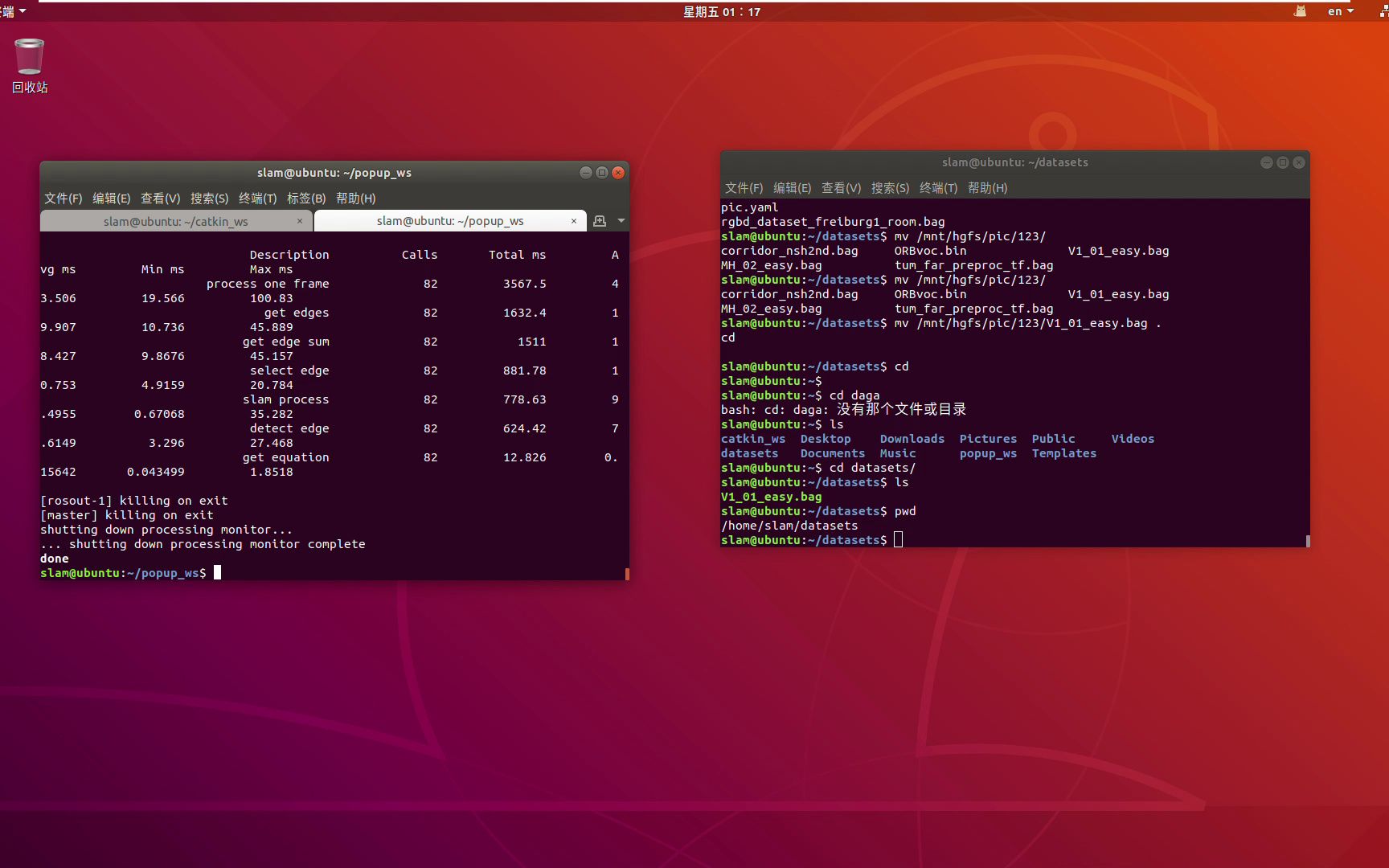
Task: Click 'catkin_ws' directory in ls output
Action: 753,439
